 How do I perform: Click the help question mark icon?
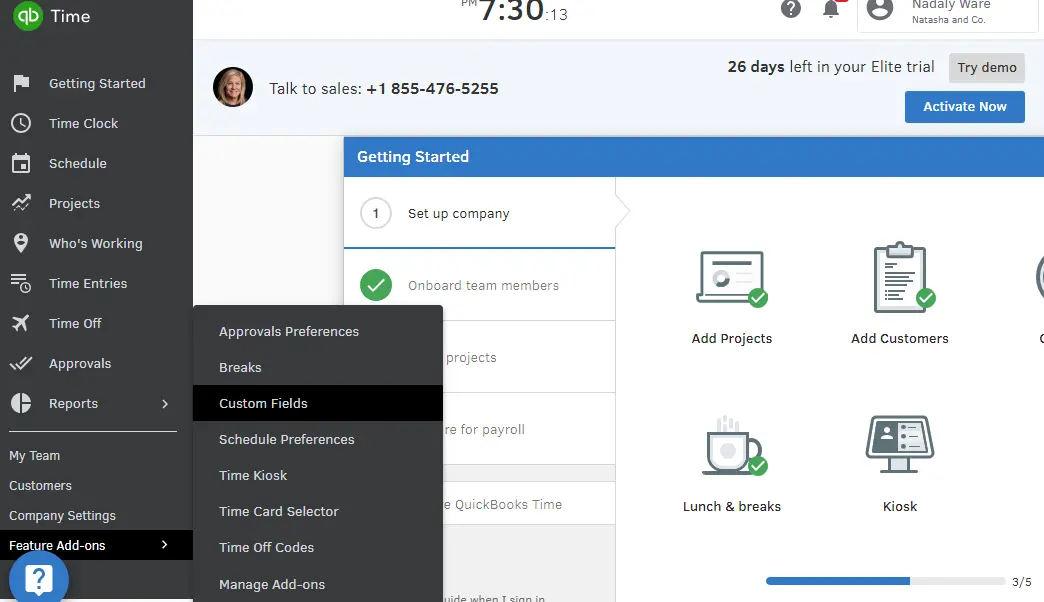tap(790, 9)
